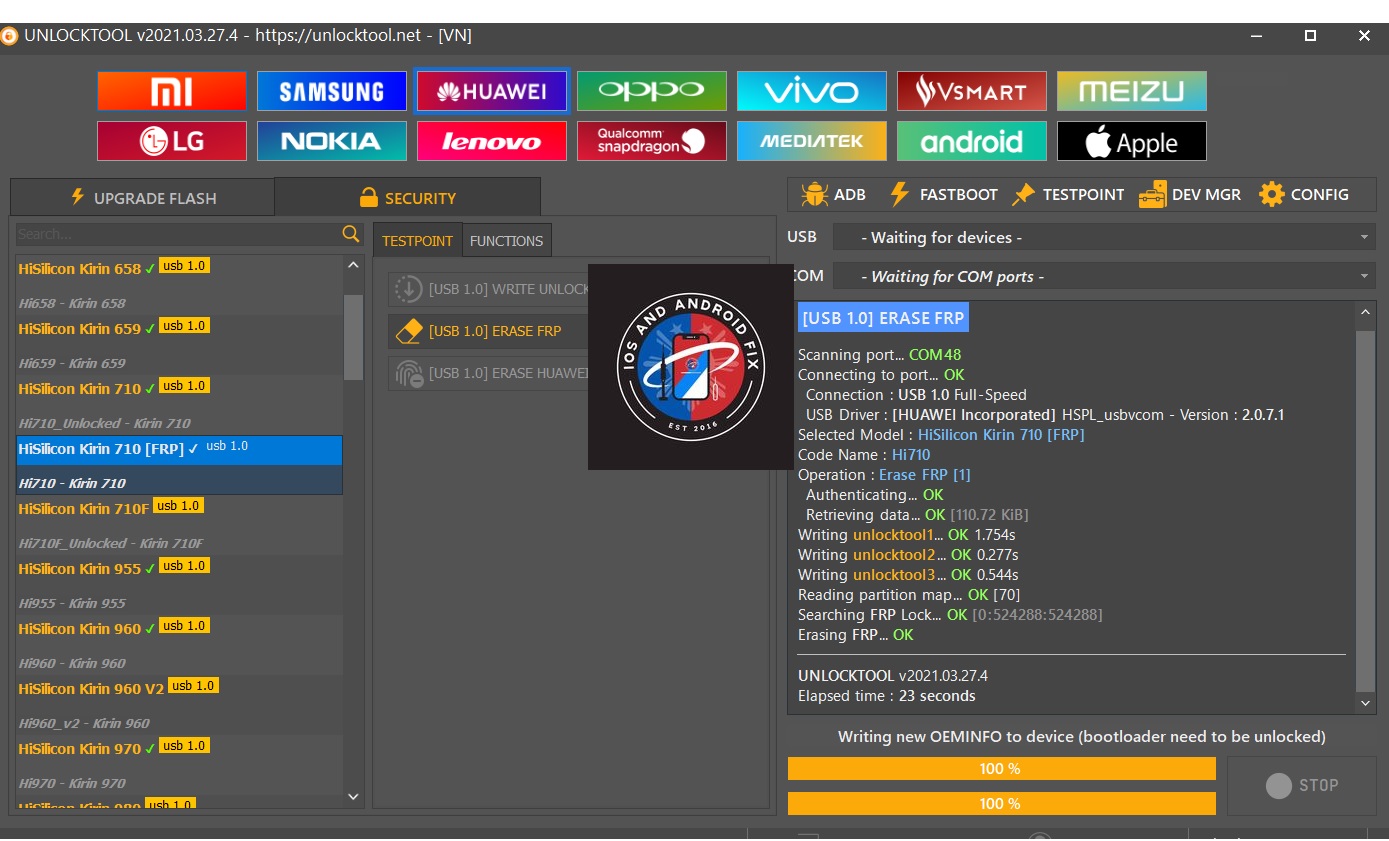Screen dimensions: 1389x841
Task: Click COM48 in the log
Action: point(935,355)
